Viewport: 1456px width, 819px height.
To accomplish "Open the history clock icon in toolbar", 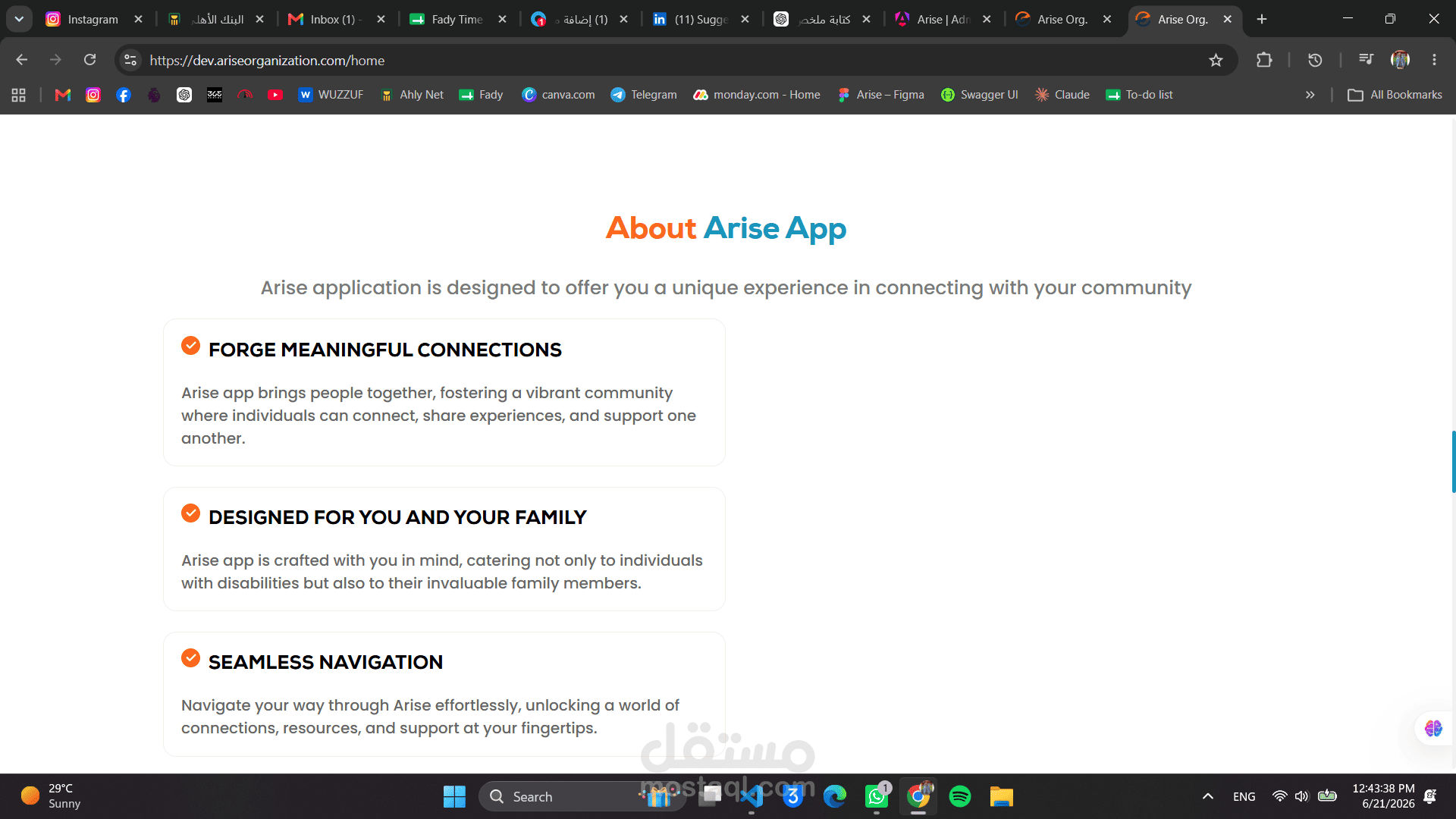I will [x=1315, y=60].
